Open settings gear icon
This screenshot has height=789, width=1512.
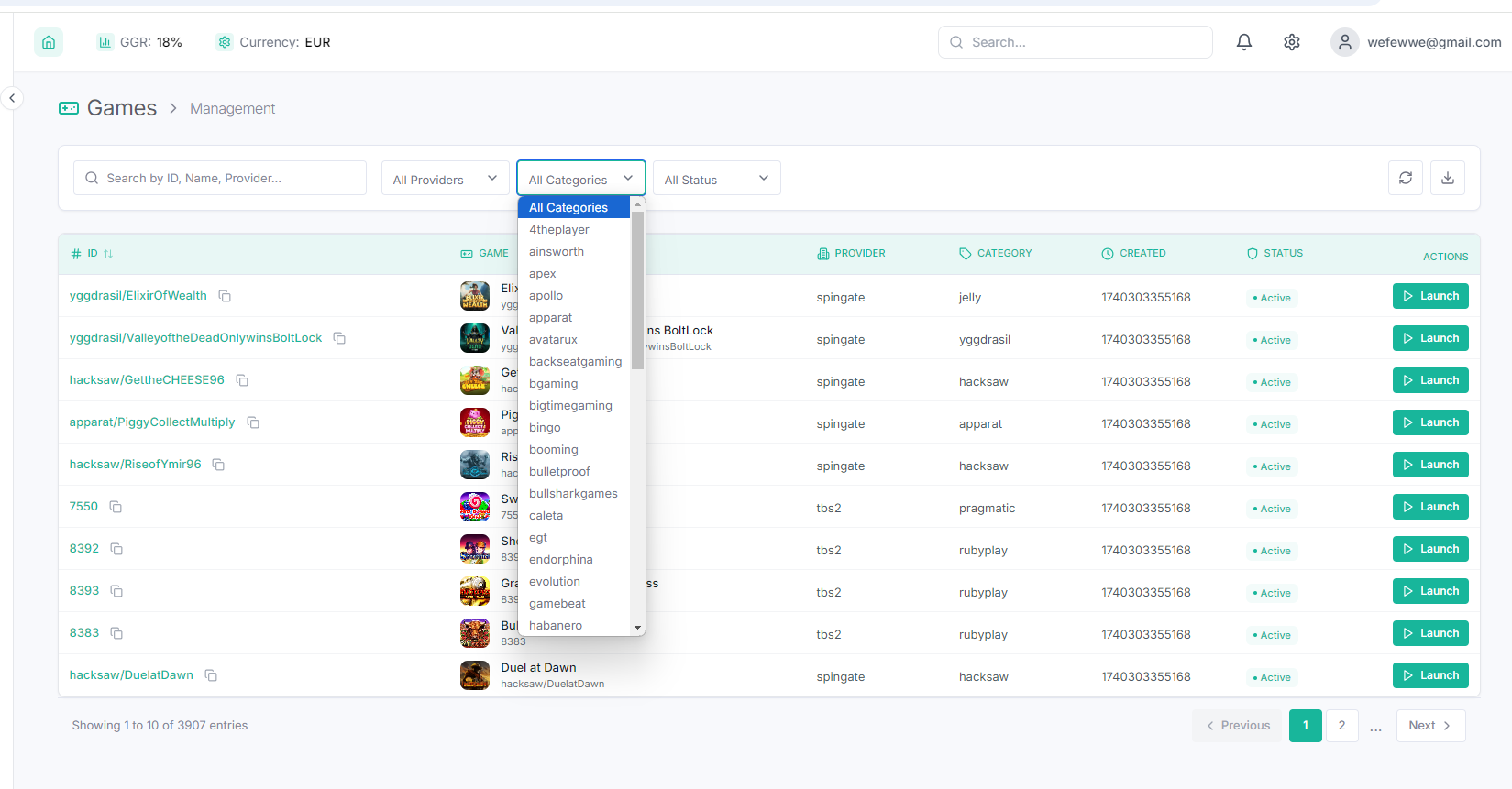tap(1291, 42)
